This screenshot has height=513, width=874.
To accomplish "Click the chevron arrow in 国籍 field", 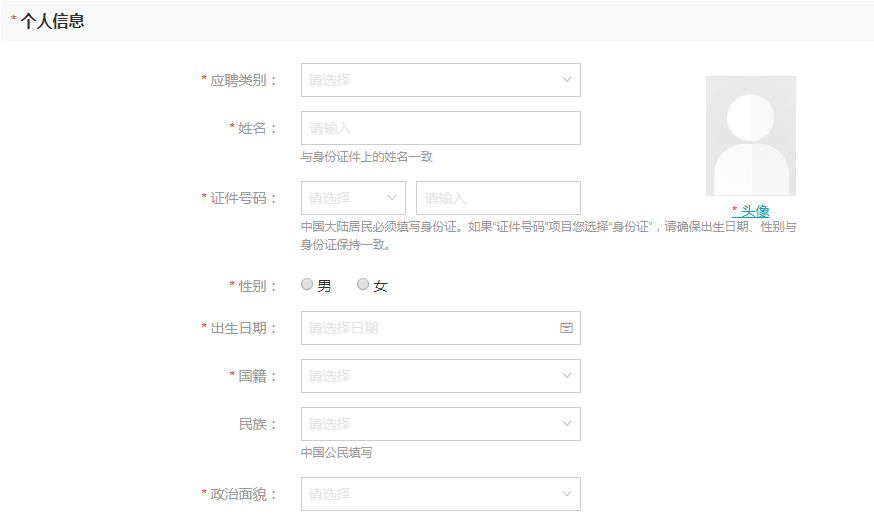I will (x=566, y=376).
